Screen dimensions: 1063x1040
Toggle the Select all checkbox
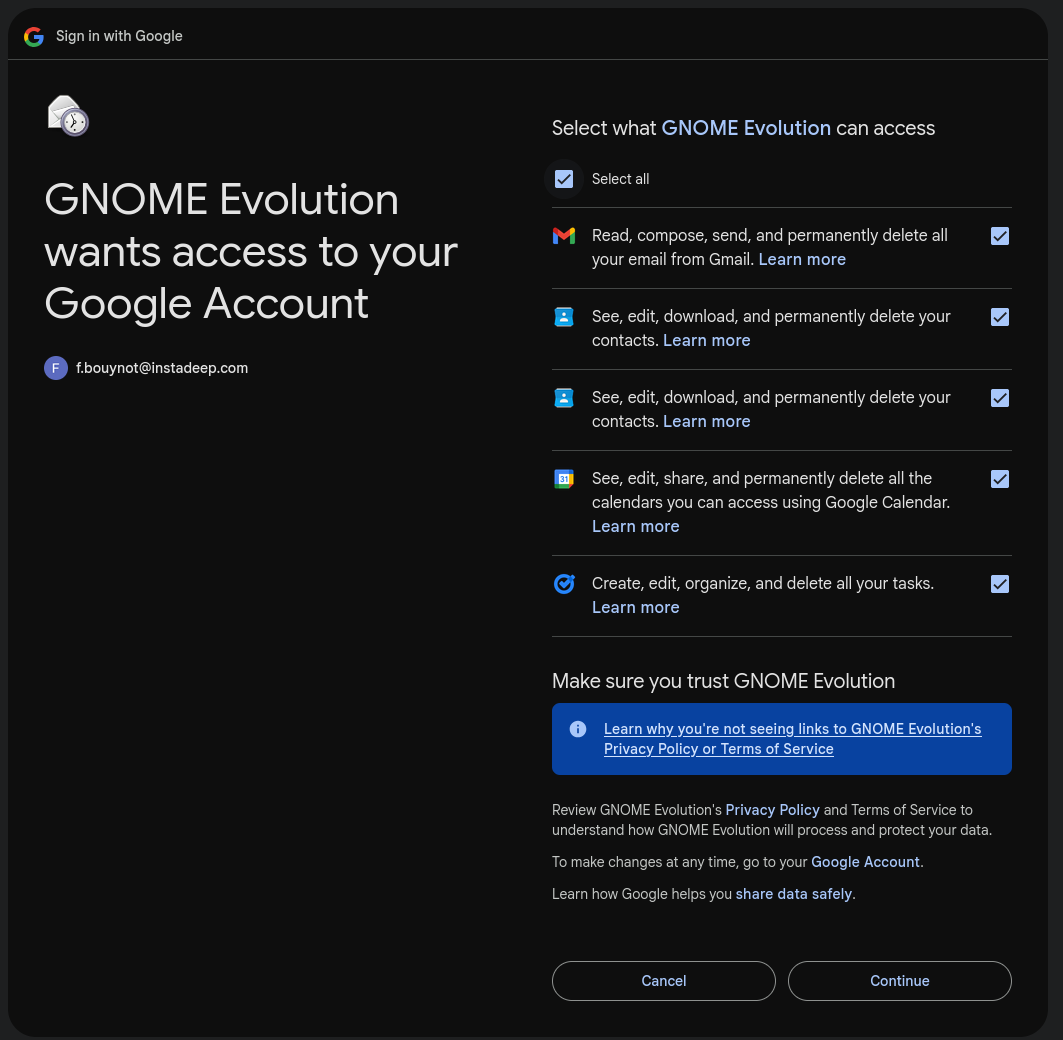tap(564, 179)
